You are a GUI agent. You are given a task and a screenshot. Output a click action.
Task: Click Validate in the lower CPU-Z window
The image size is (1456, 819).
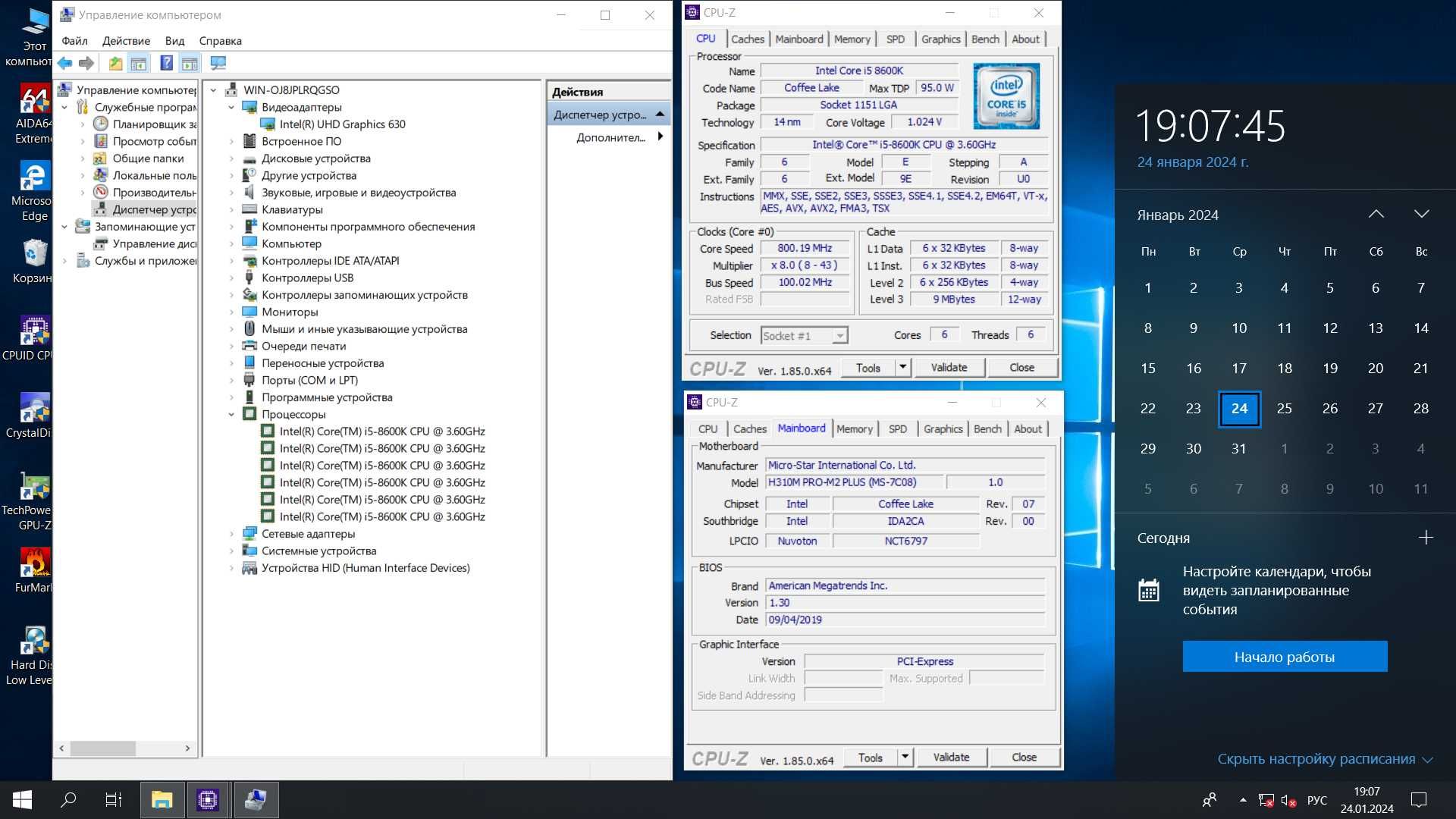[x=951, y=757]
